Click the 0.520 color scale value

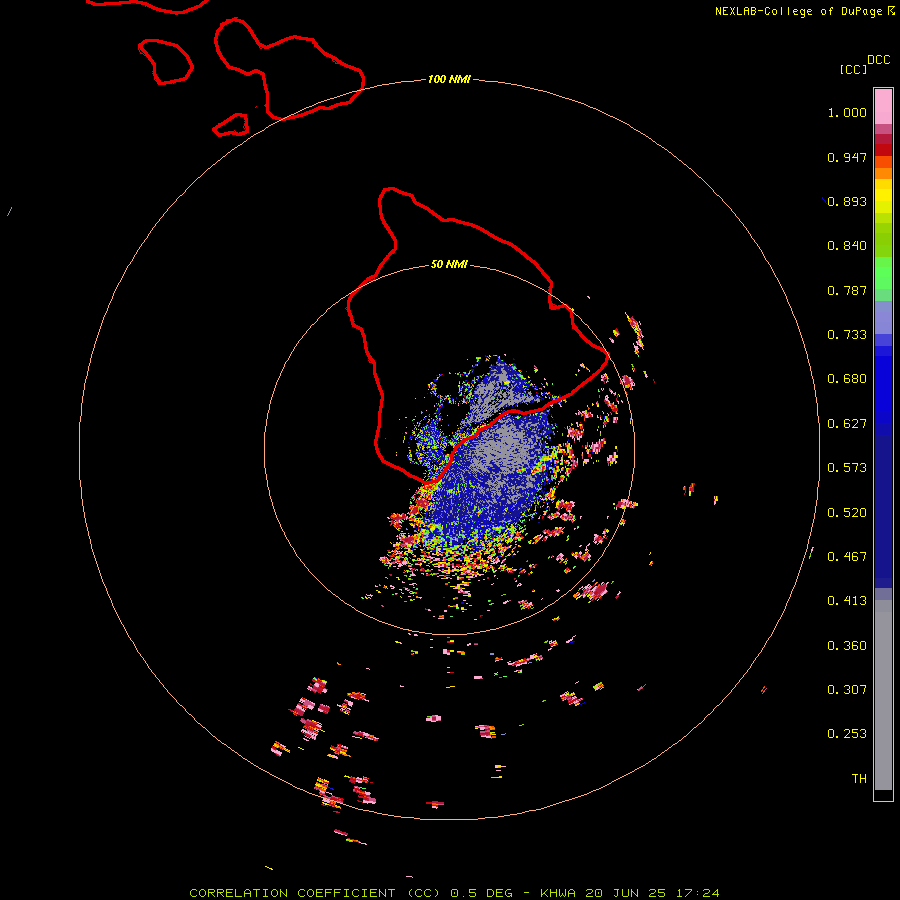coord(847,513)
